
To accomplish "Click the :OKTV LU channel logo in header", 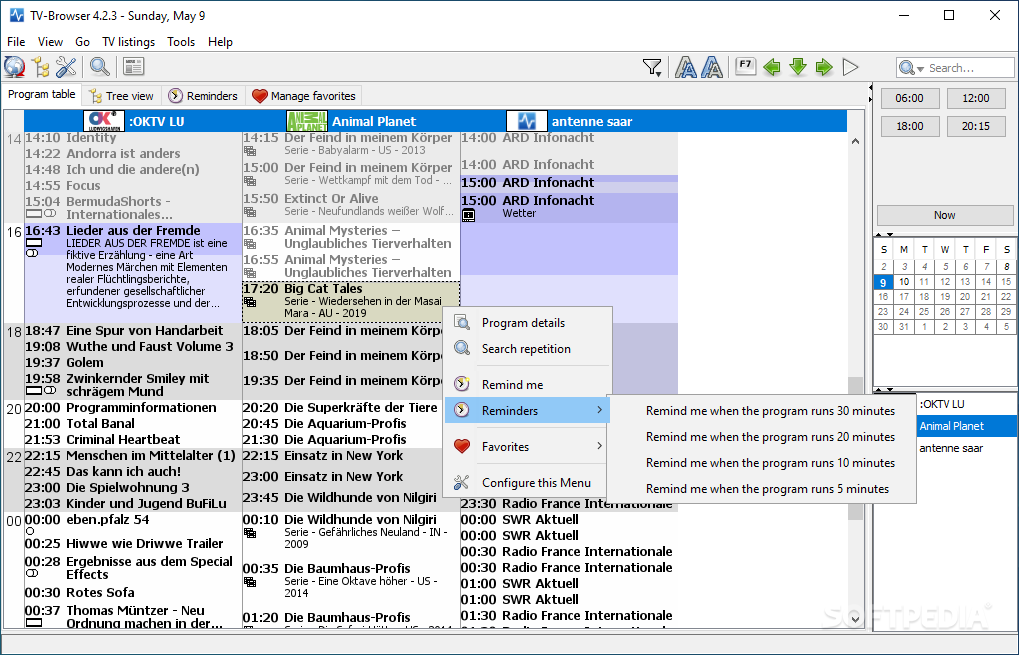I will 103,121.
